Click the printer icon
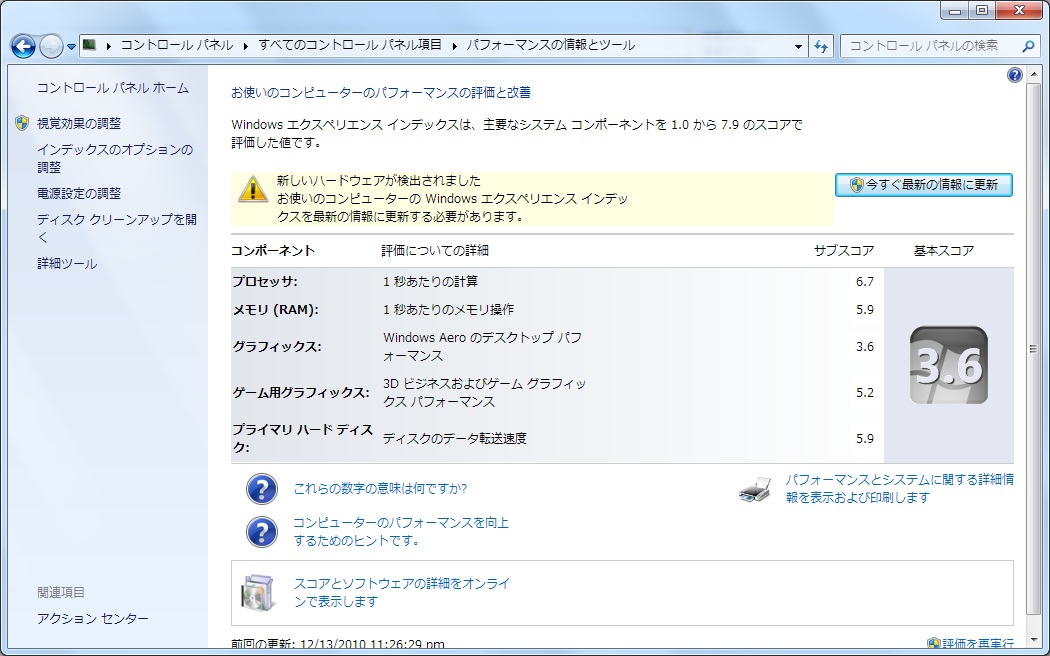Screen dimensions: 1050x656 pyautogui.click(x=755, y=489)
